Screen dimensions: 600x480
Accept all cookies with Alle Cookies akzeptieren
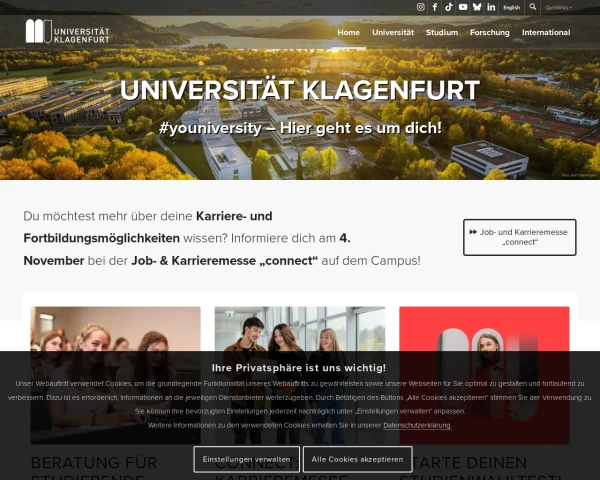[x=357, y=459]
